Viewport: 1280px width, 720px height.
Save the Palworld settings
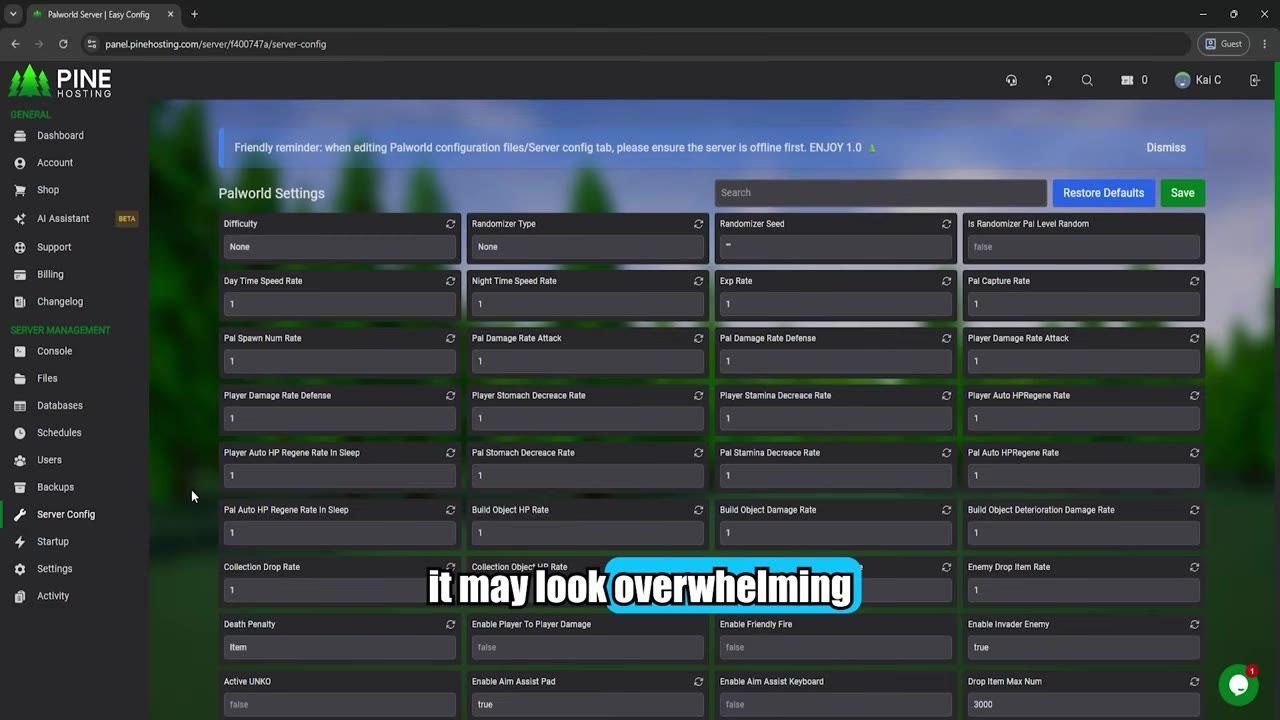[x=1182, y=193]
